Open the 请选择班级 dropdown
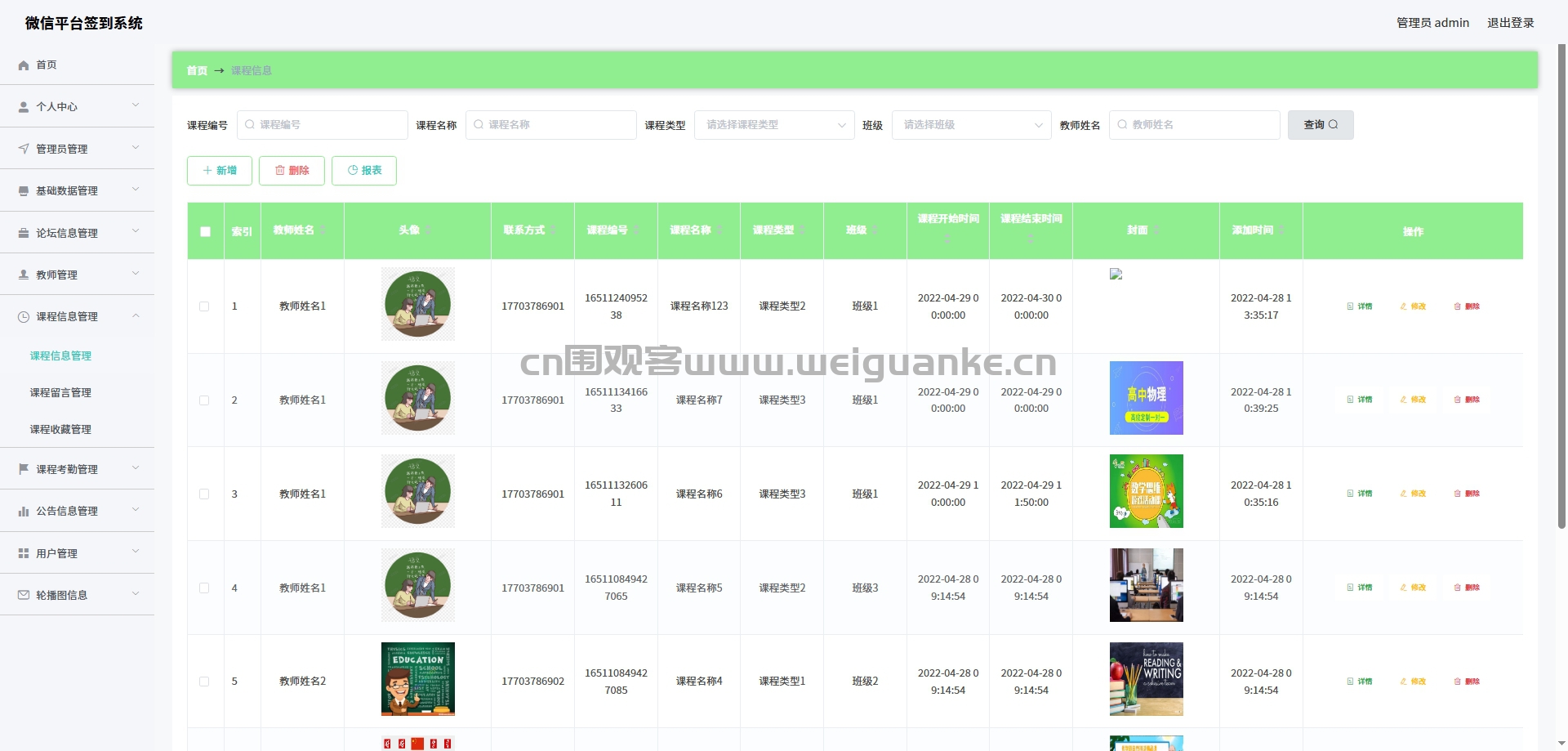Viewport: 1568px width, 751px height. tap(971, 125)
